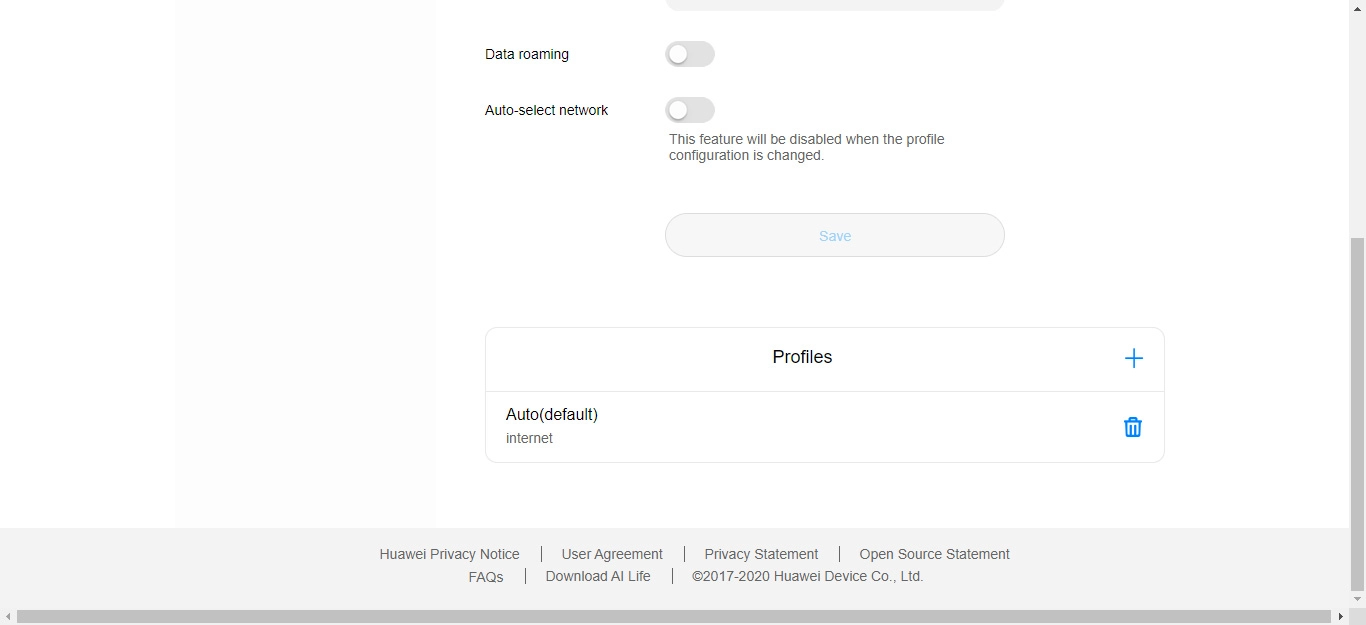Click the vertical scrollbar down arrow
This screenshot has height=625, width=1366.
(1357, 599)
